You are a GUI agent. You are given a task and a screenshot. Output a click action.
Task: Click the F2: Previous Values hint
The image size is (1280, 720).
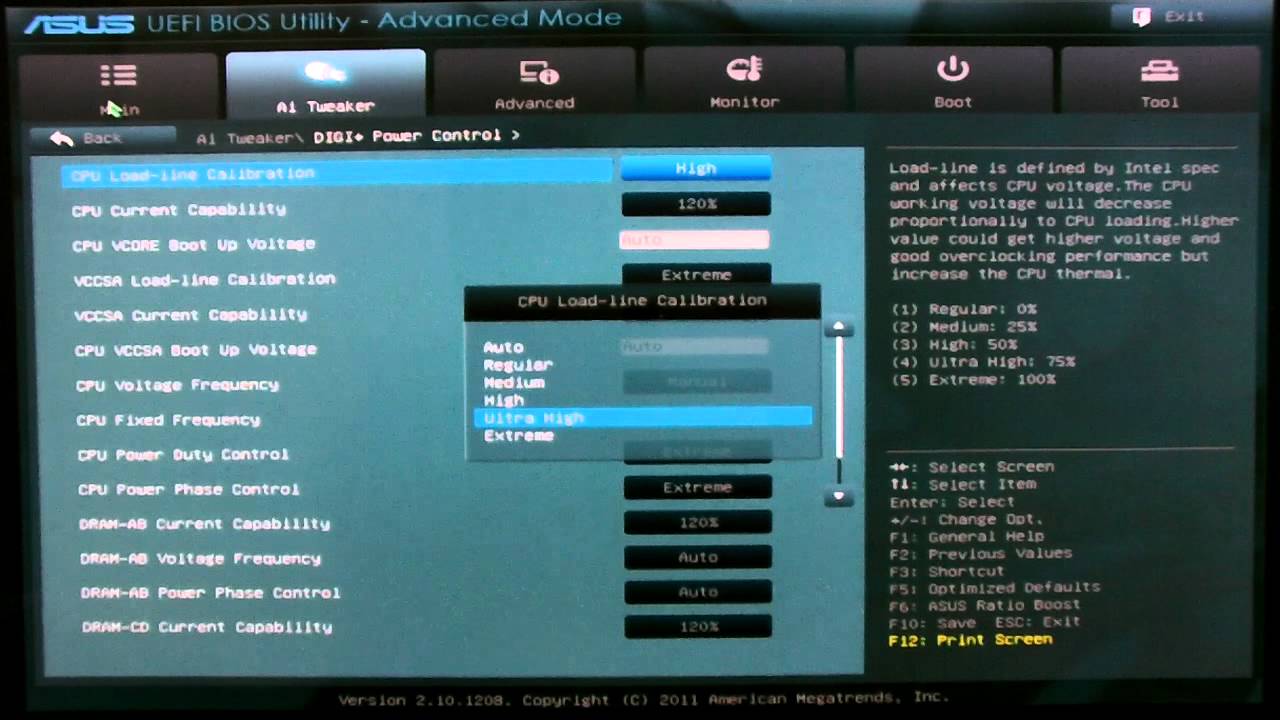point(980,553)
